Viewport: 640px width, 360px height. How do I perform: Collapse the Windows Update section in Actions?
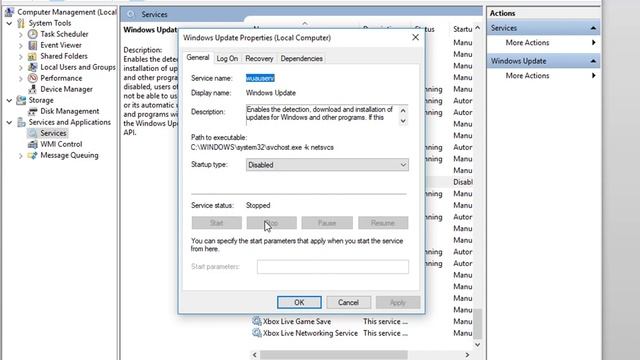click(x=593, y=61)
